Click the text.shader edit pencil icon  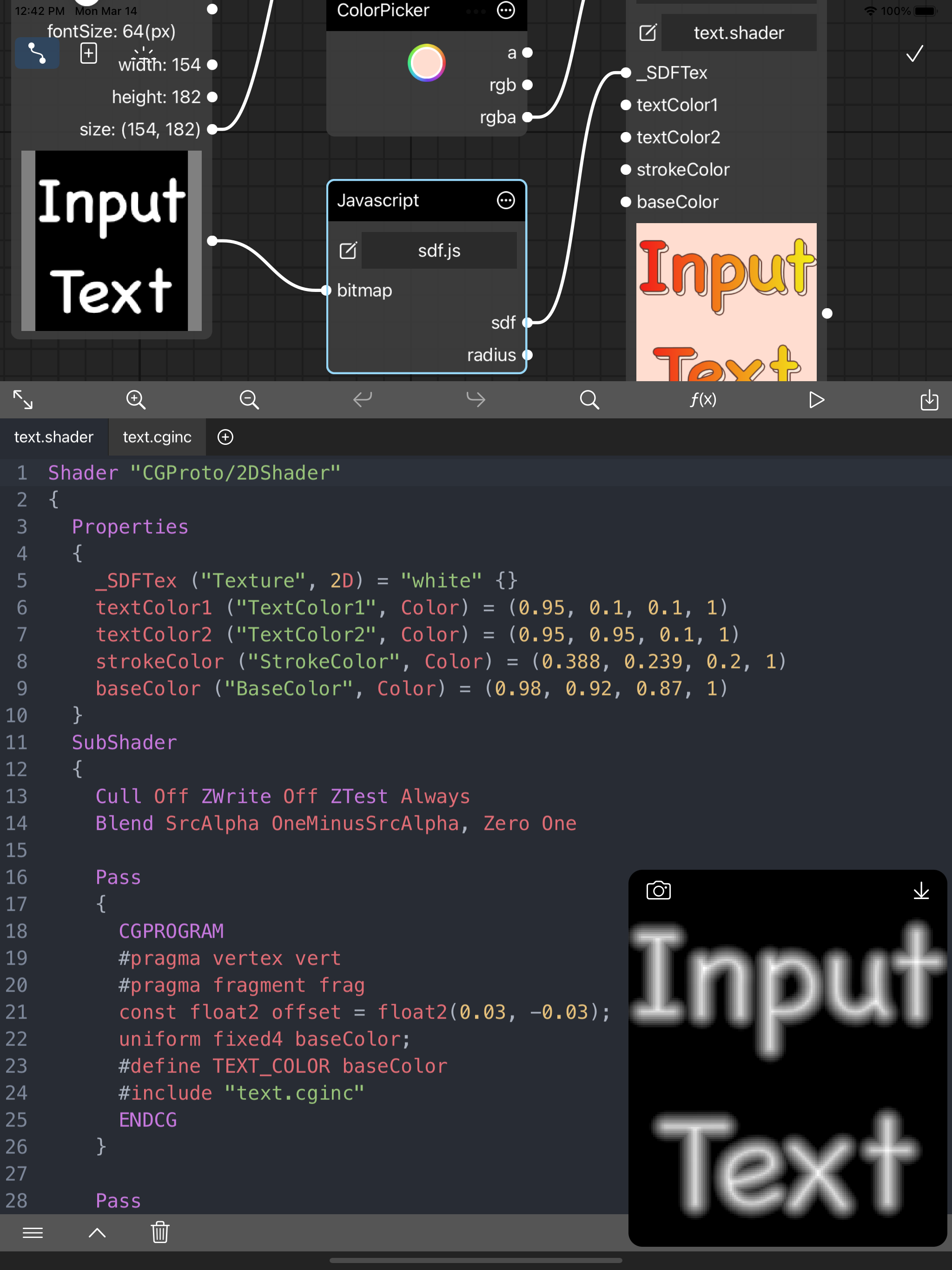tap(648, 33)
